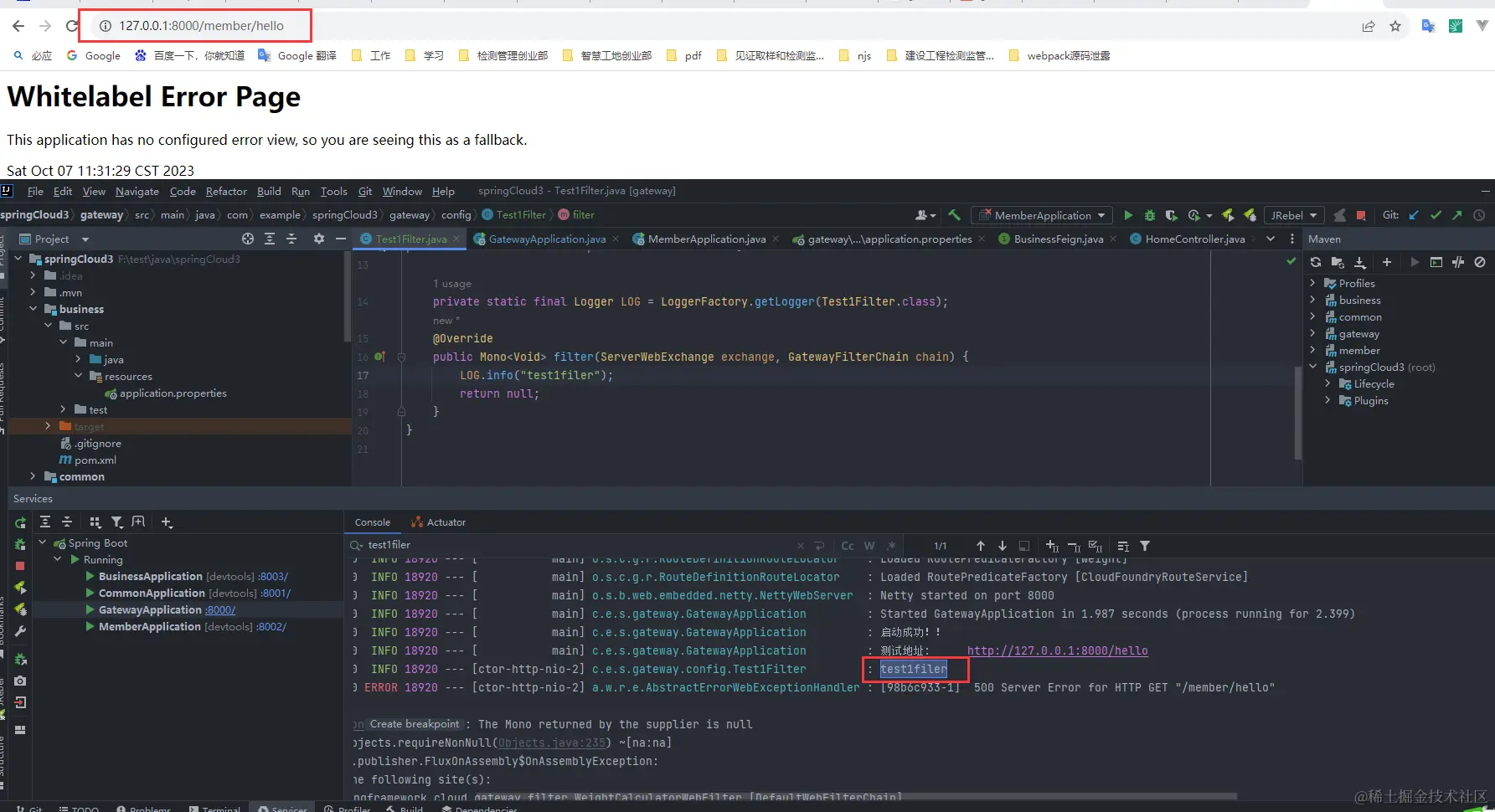The width and height of the screenshot is (1495, 812).
Task: Bookmark this page with browser star
Action: (x=1395, y=26)
